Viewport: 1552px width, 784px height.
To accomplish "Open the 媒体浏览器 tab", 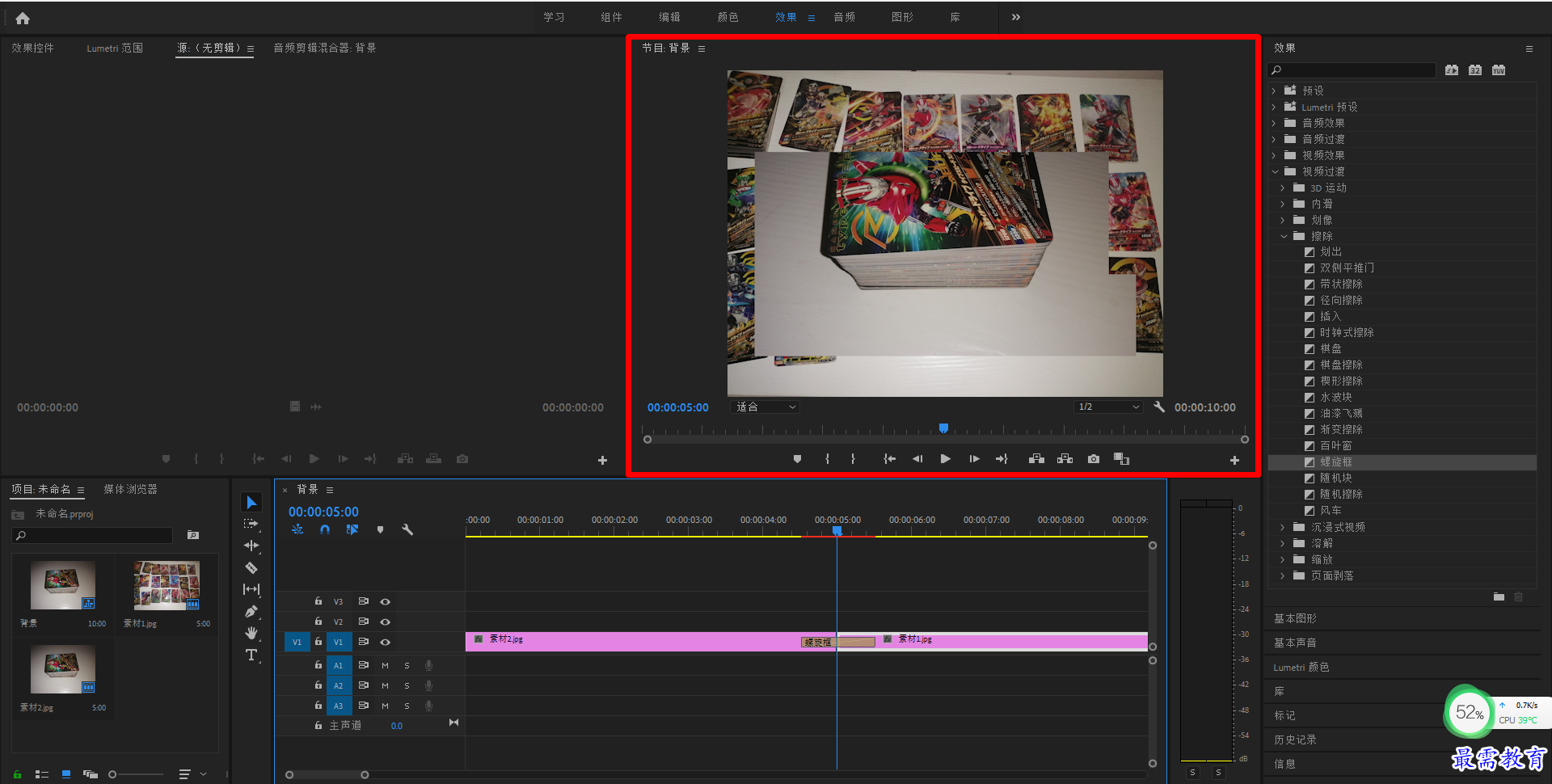I will click(x=130, y=489).
